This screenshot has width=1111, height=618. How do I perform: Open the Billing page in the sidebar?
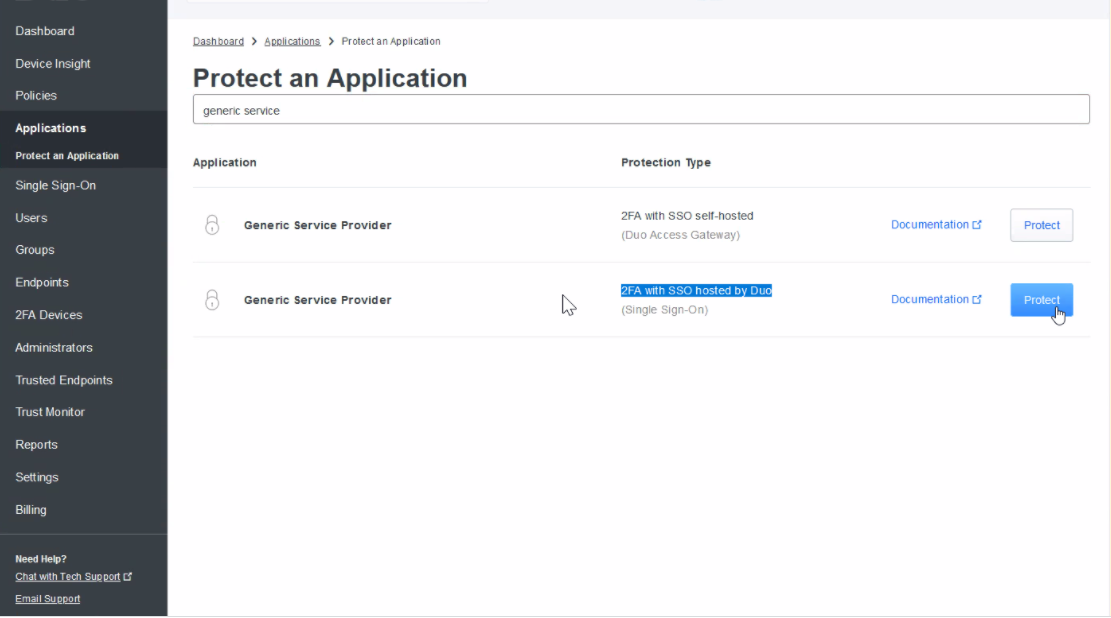coord(31,510)
